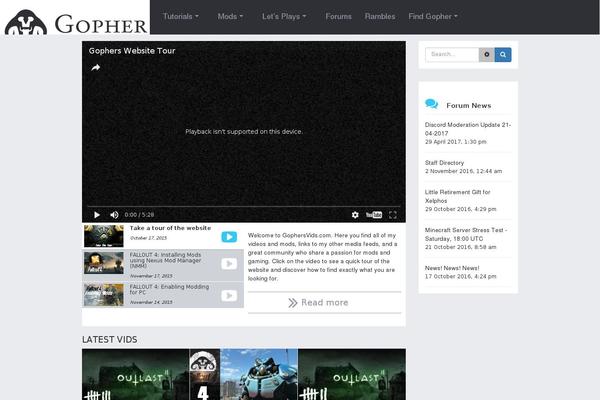Open the Staff Directory forum post
Image resolution: width=600 pixels, height=400 pixels.
tap(444, 163)
